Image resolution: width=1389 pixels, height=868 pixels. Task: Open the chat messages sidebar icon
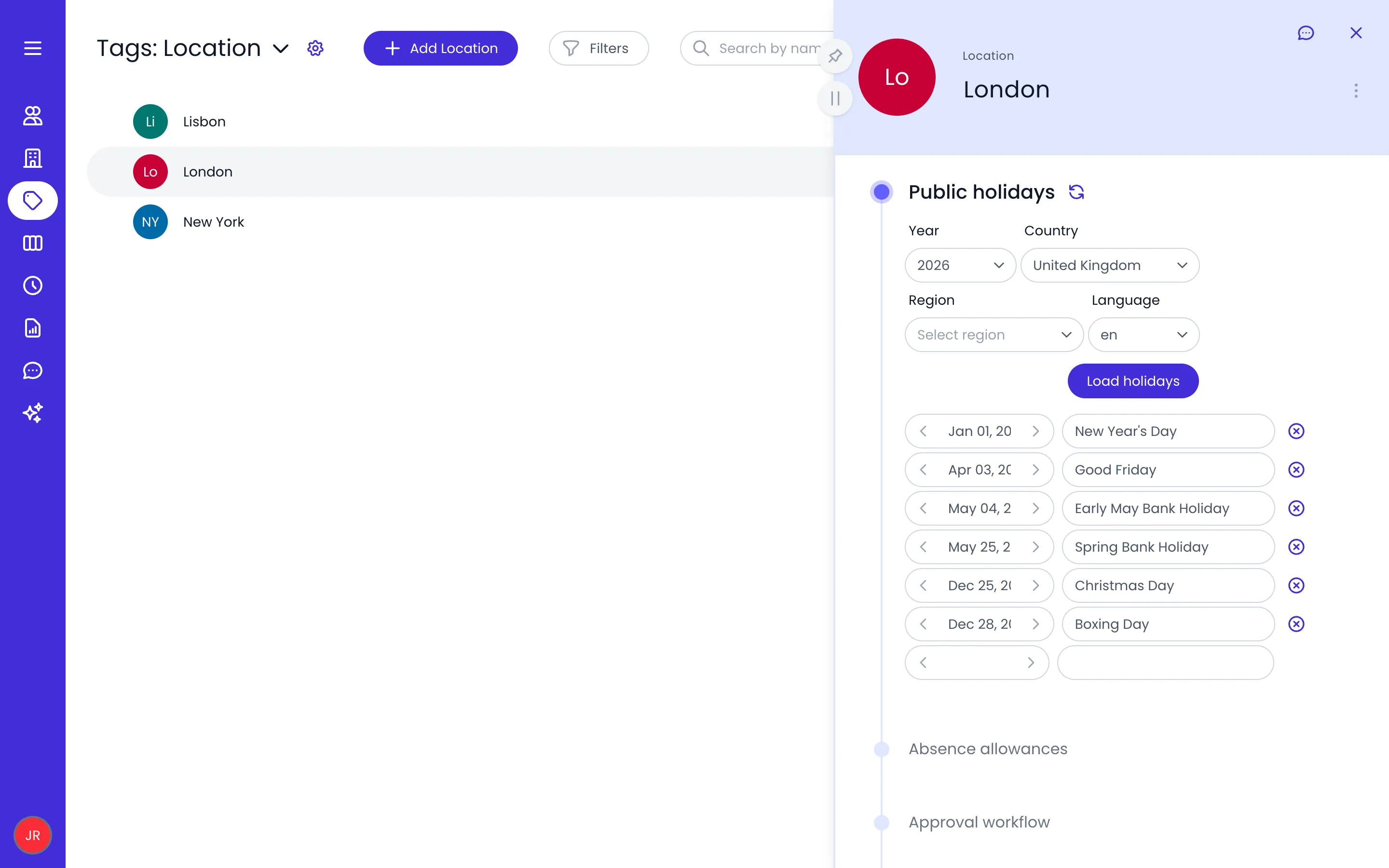tap(33, 370)
